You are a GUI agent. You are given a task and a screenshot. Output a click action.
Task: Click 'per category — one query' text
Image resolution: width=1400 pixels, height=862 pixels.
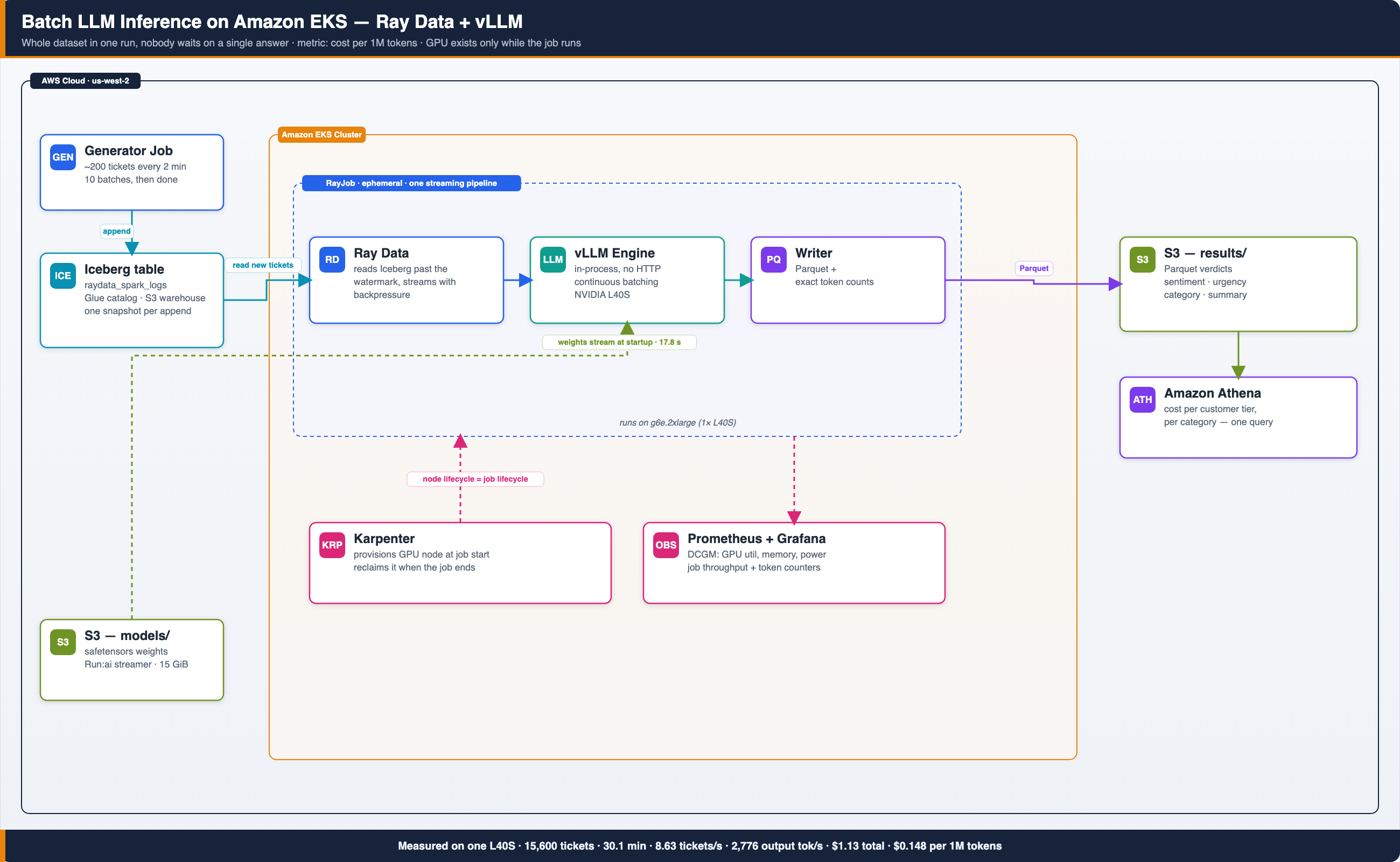pos(1218,422)
